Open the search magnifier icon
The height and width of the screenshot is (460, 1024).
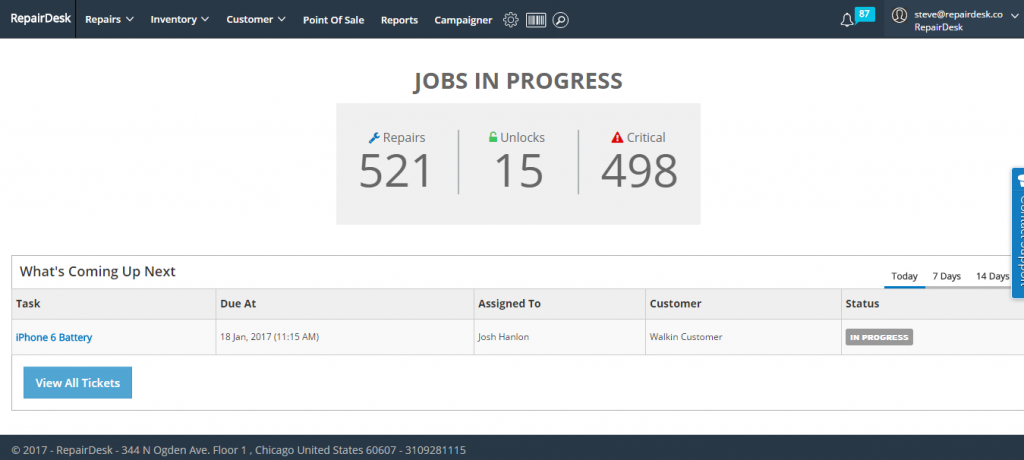[561, 20]
